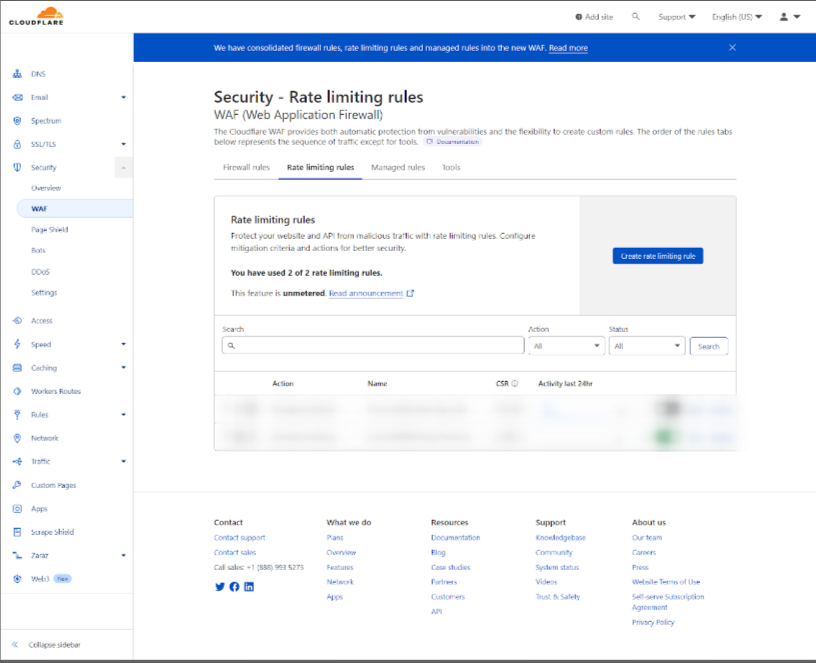816x663 pixels.
Task: Open DDoS in the sidebar
Action: (40, 272)
